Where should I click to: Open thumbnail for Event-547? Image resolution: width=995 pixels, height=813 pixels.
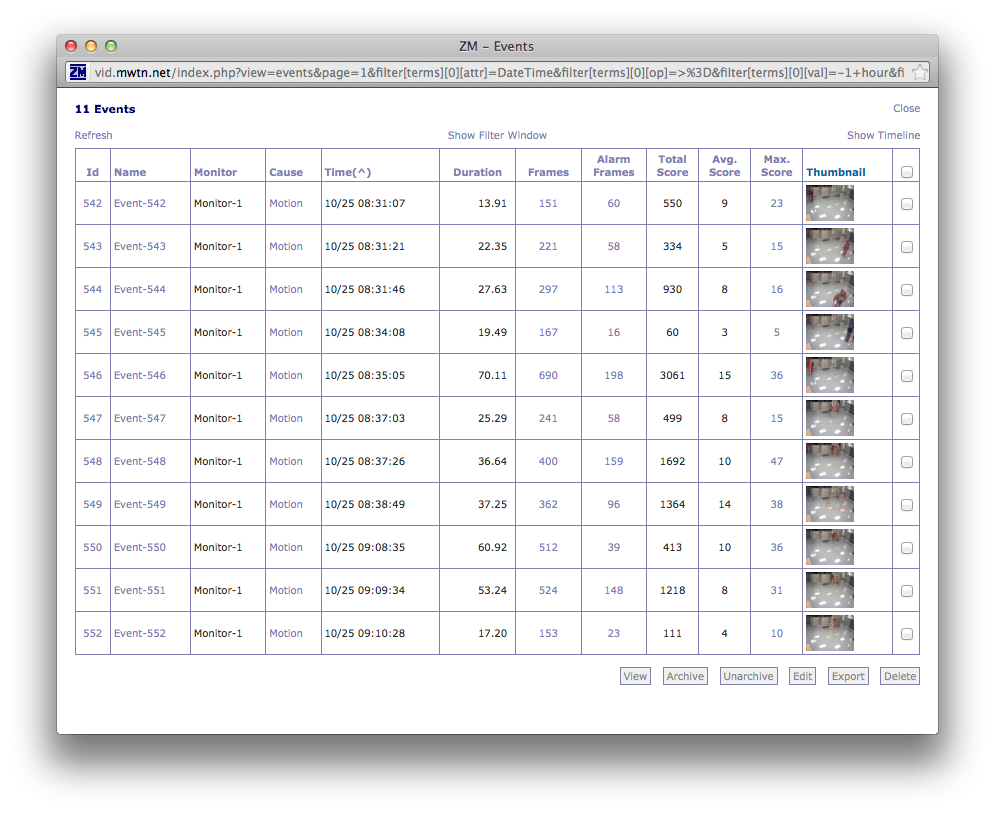pyautogui.click(x=829, y=418)
